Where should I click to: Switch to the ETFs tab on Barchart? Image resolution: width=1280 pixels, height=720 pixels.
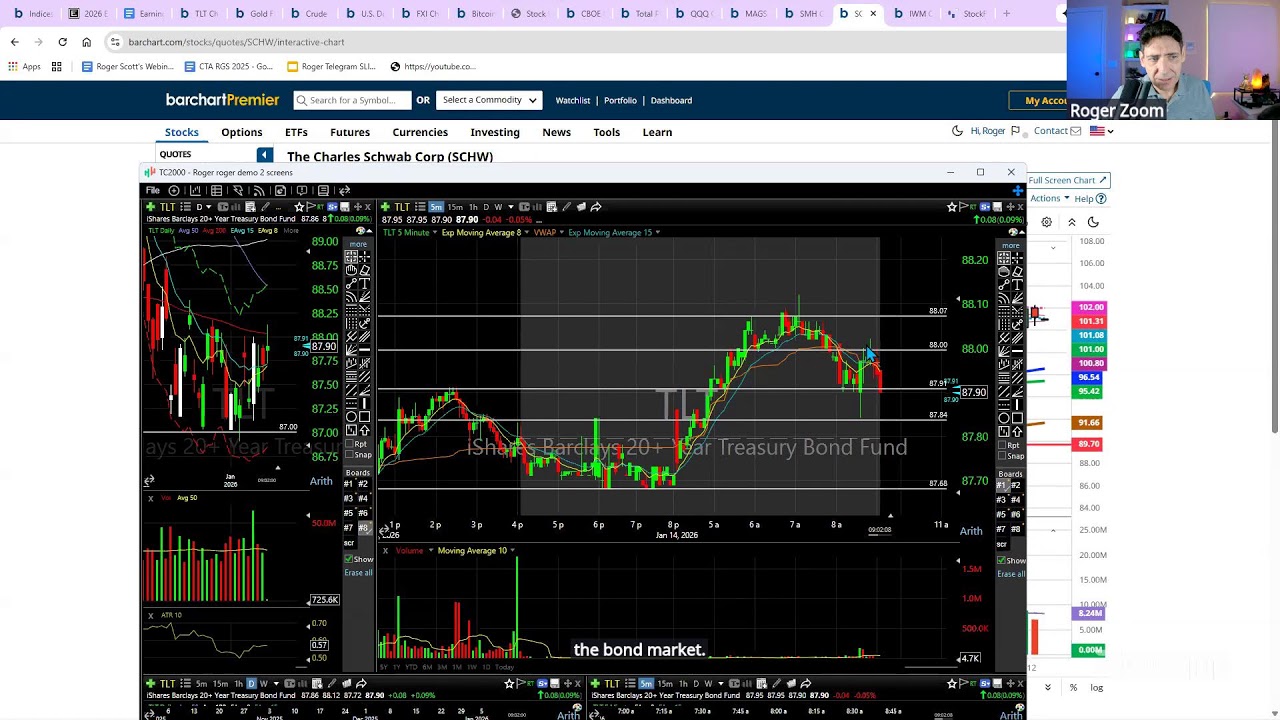tap(296, 132)
